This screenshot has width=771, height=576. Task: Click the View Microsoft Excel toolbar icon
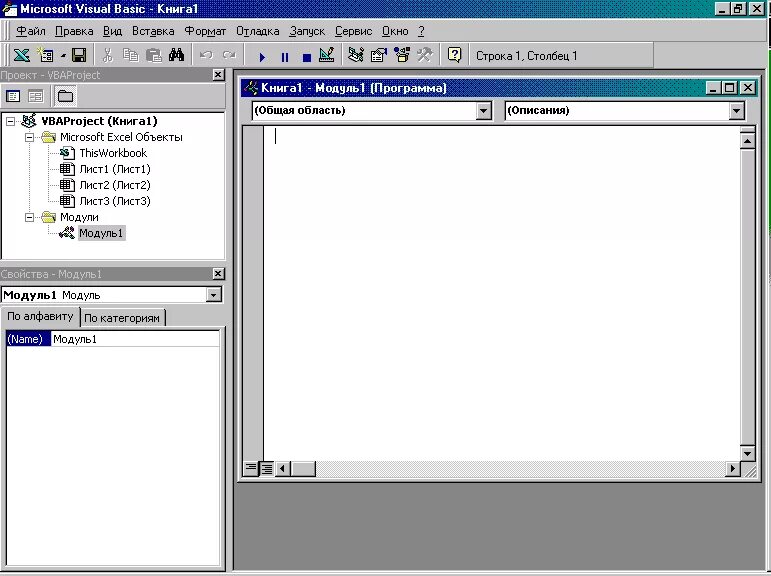pyautogui.click(x=21, y=55)
